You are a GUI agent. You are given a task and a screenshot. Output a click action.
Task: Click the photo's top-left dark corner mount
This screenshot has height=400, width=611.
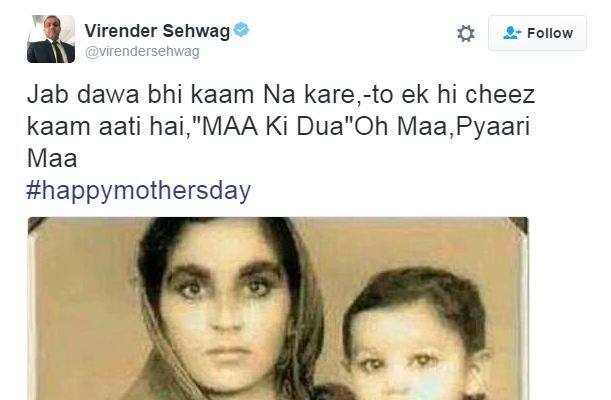(x=36, y=224)
